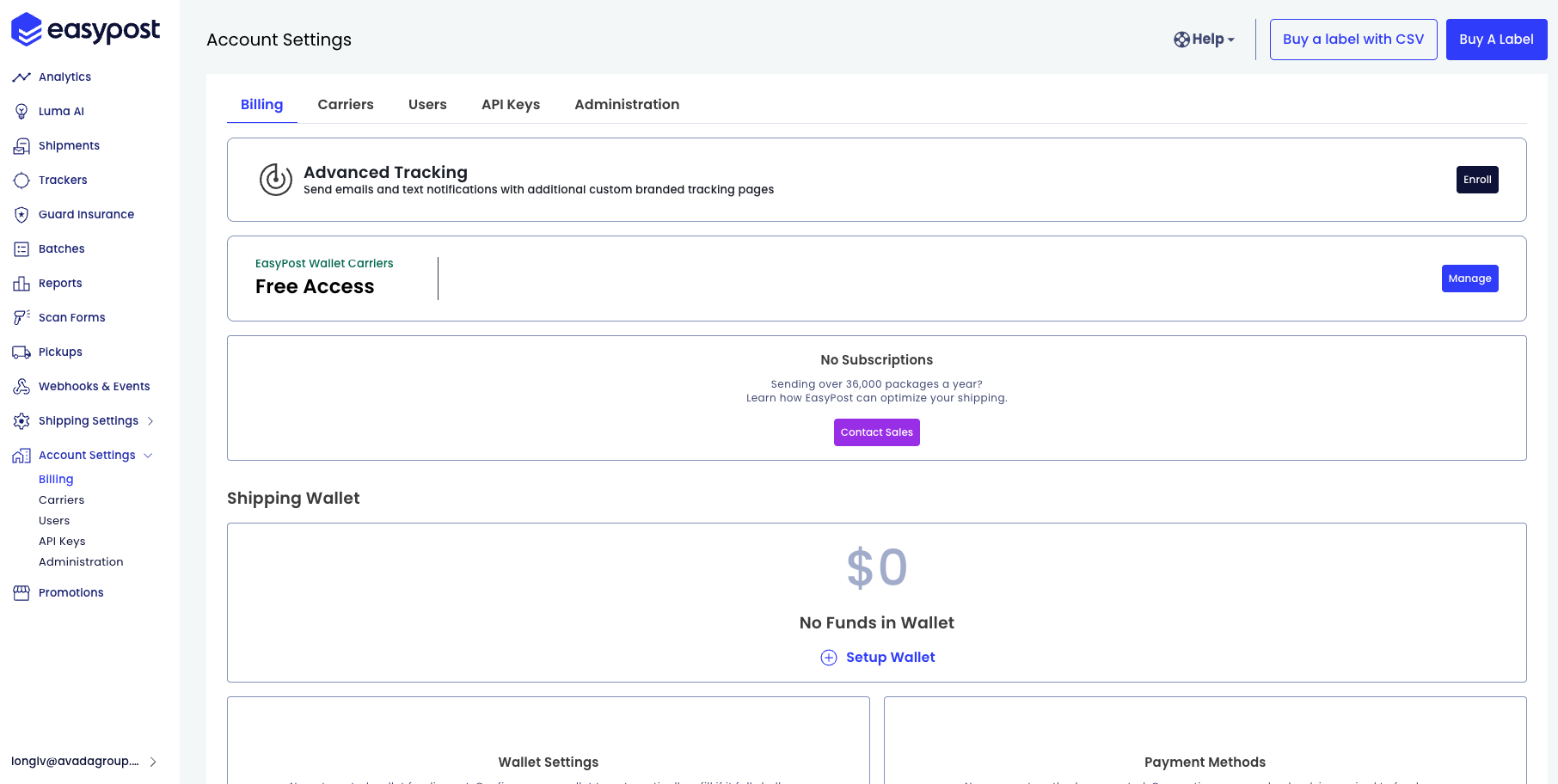Click the Trackers crosshair icon
1558x784 pixels.
point(21,181)
